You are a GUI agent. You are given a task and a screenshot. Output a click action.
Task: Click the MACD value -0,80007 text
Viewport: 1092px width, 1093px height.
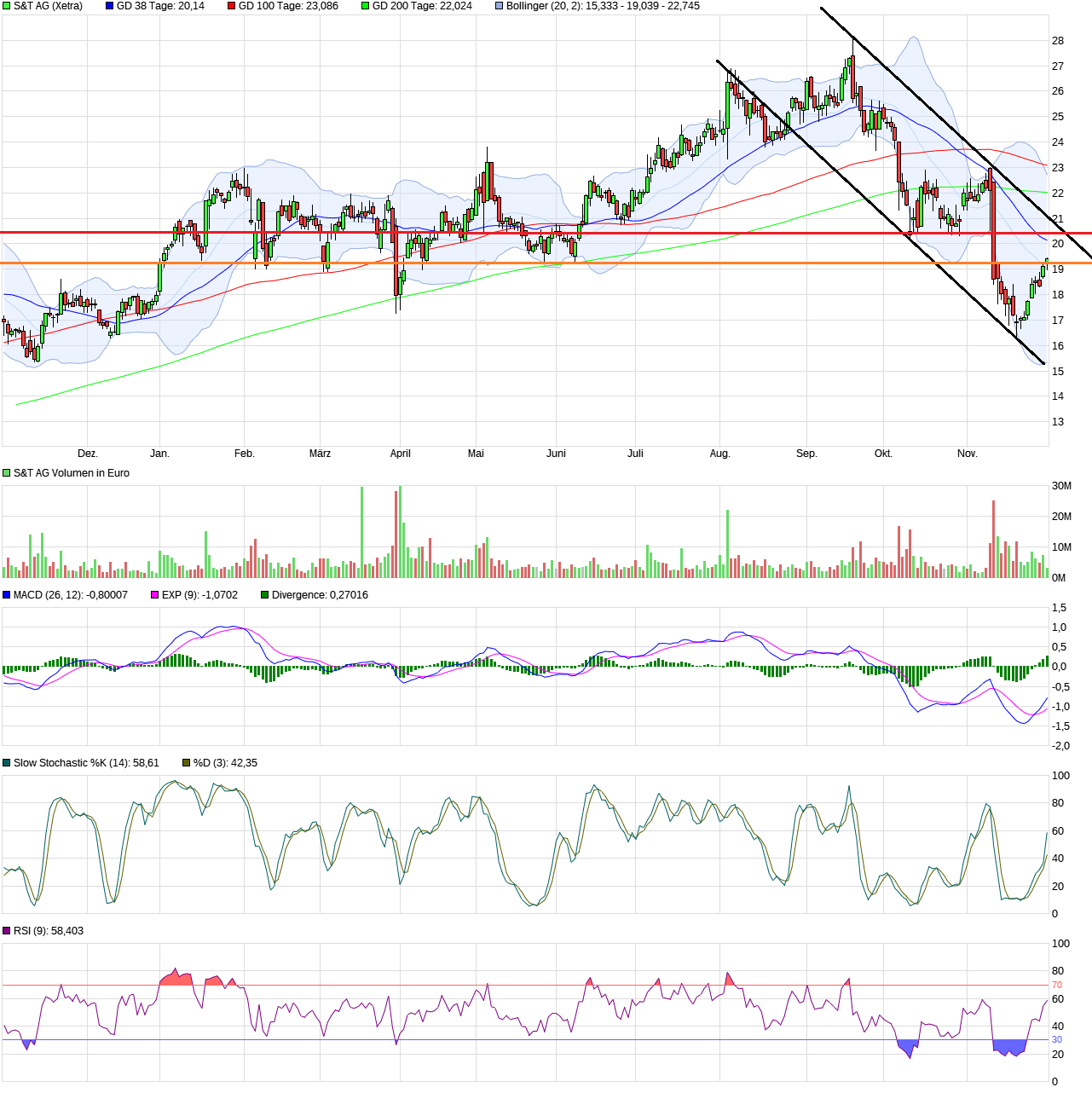click(107, 594)
